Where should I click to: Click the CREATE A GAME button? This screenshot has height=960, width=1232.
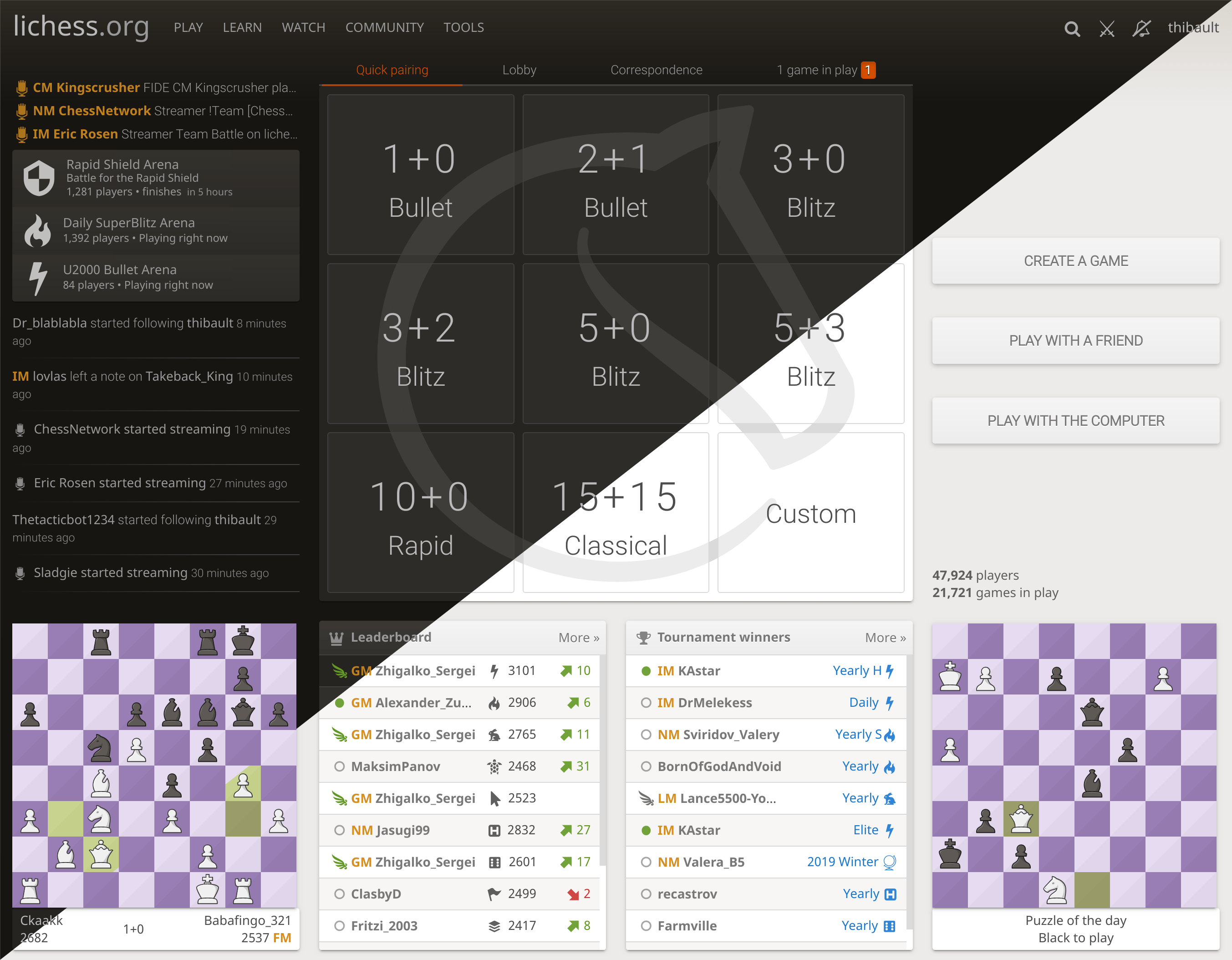(x=1076, y=261)
